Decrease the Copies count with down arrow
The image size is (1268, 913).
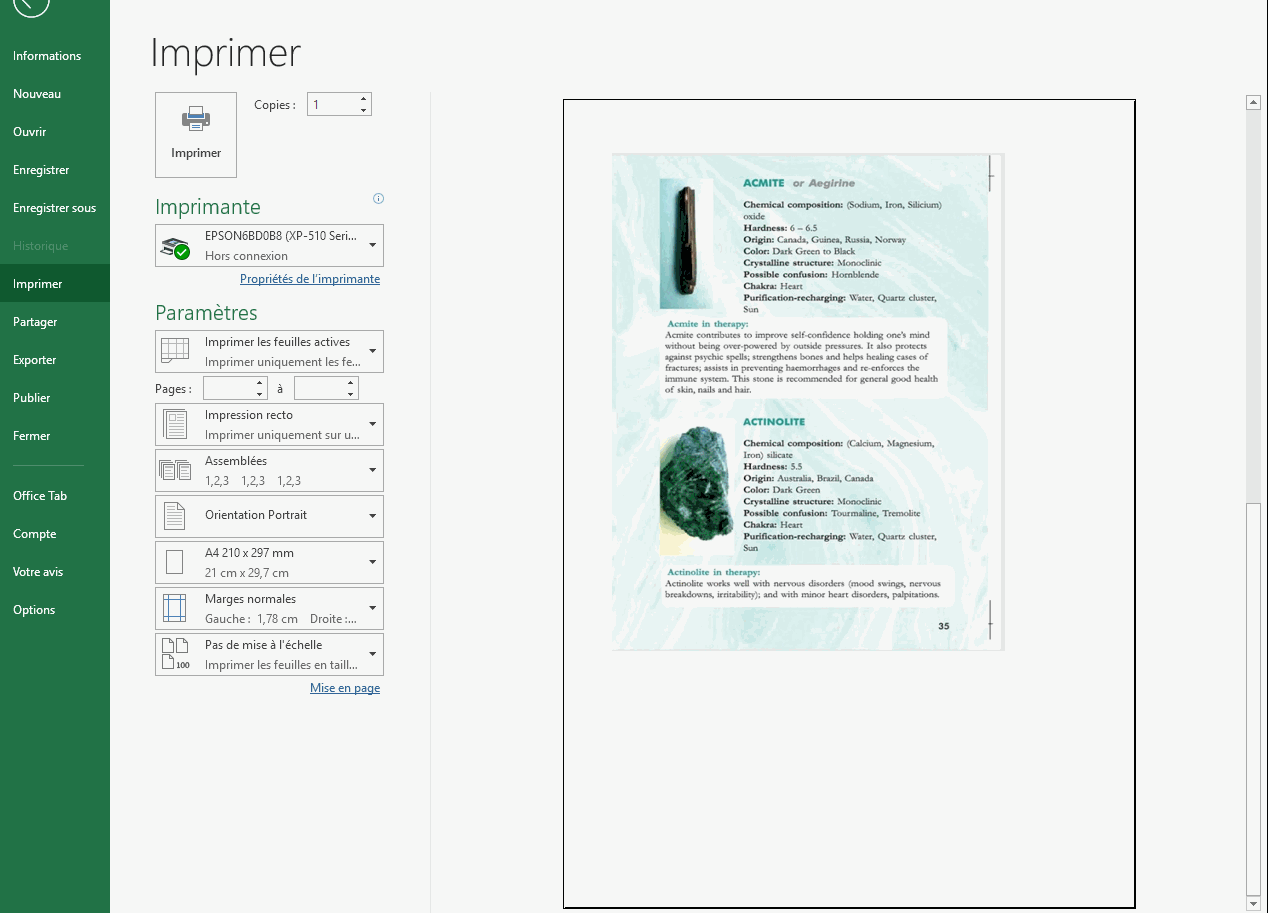tap(363, 110)
